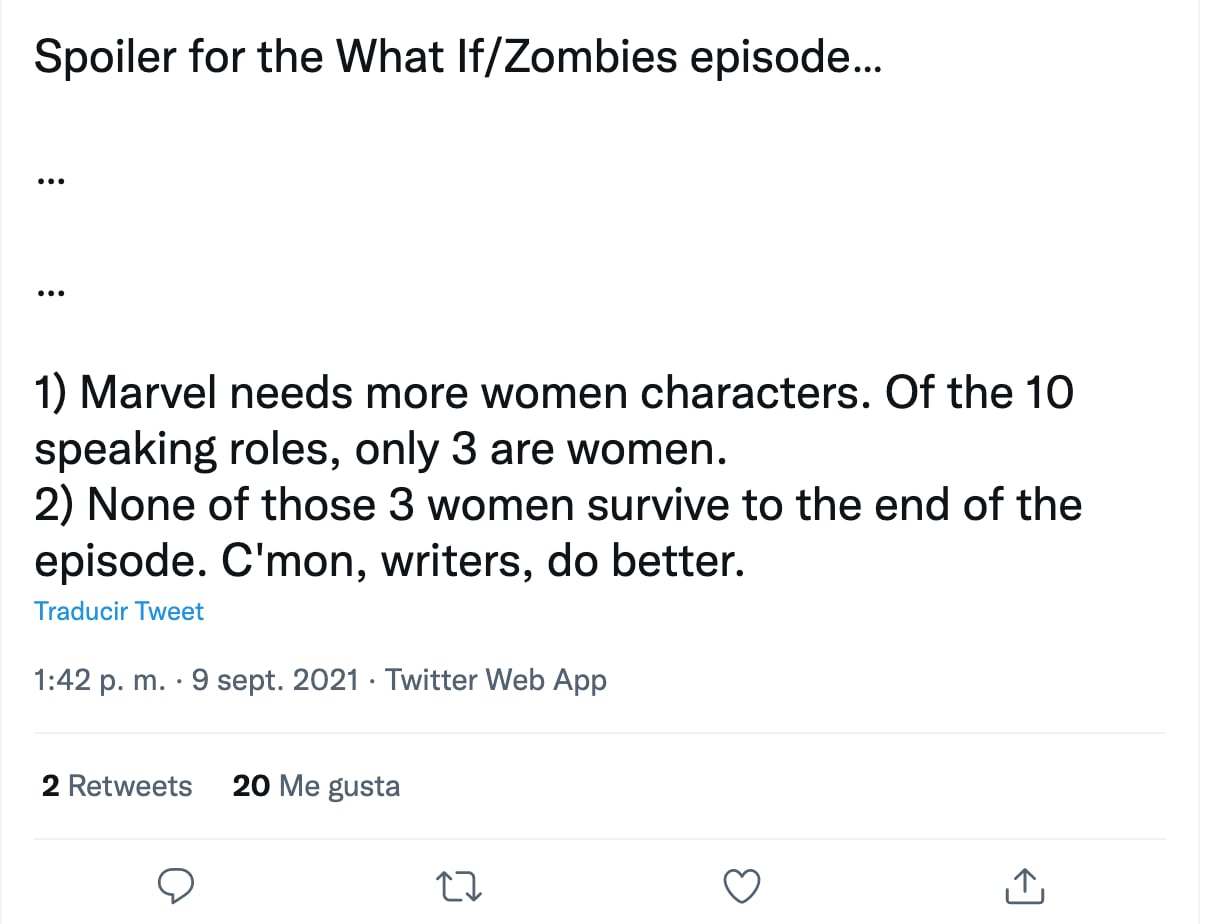Click the 9 sept. 2021 date
This screenshot has height=924, width=1210.
point(274,680)
